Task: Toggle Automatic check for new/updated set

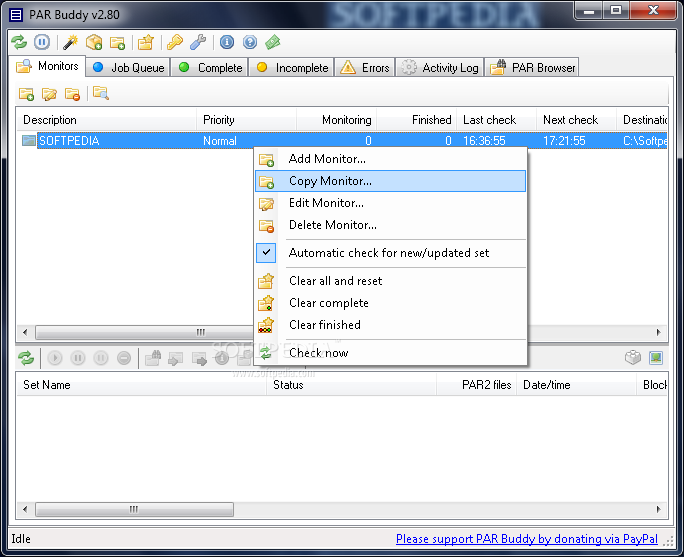Action: click(x=390, y=253)
